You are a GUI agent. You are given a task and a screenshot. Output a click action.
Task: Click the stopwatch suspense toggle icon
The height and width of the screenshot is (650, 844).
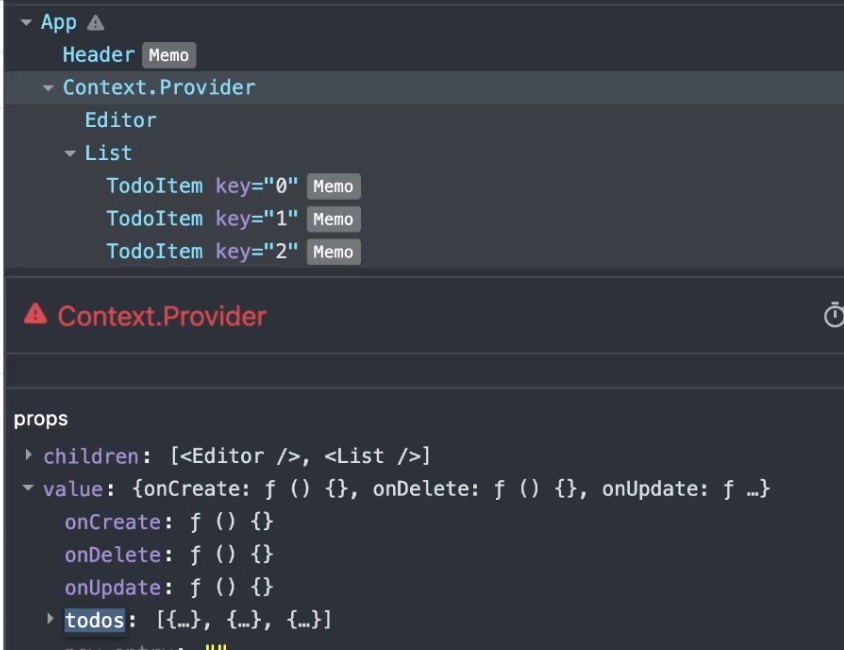pos(833,315)
